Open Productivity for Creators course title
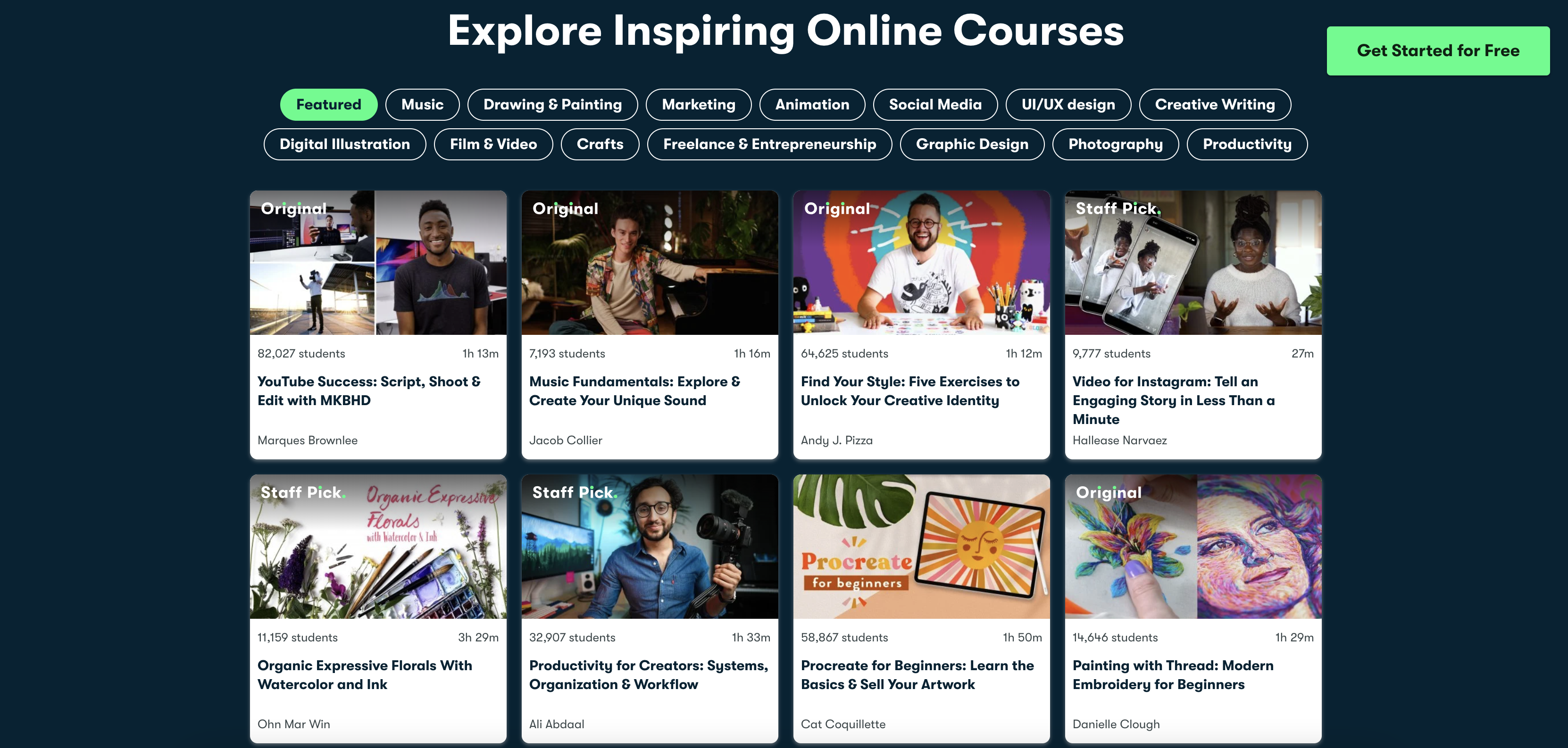The width and height of the screenshot is (1568, 748). point(648,674)
